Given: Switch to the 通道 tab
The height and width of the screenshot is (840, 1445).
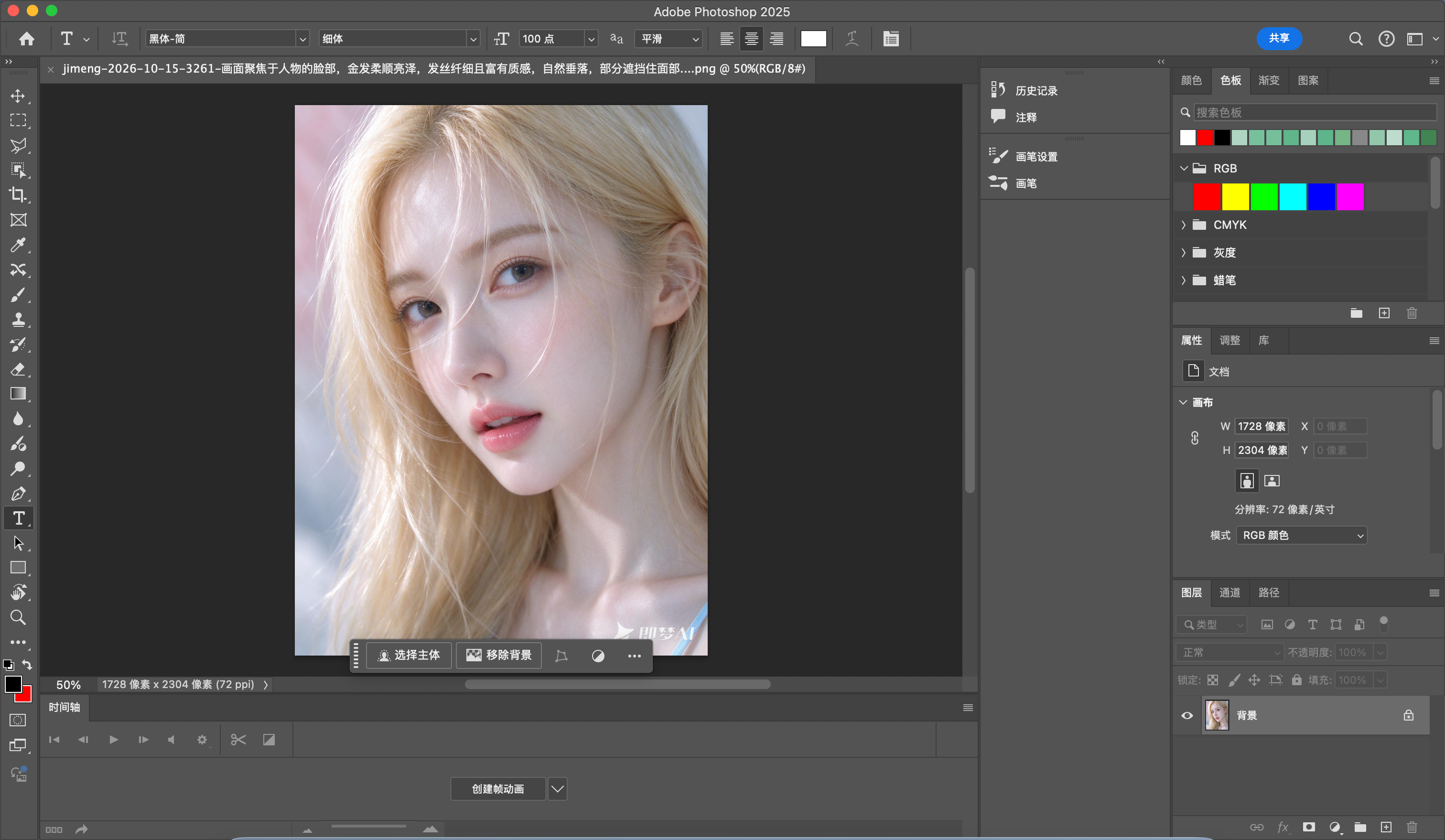Looking at the screenshot, I should point(1229,592).
